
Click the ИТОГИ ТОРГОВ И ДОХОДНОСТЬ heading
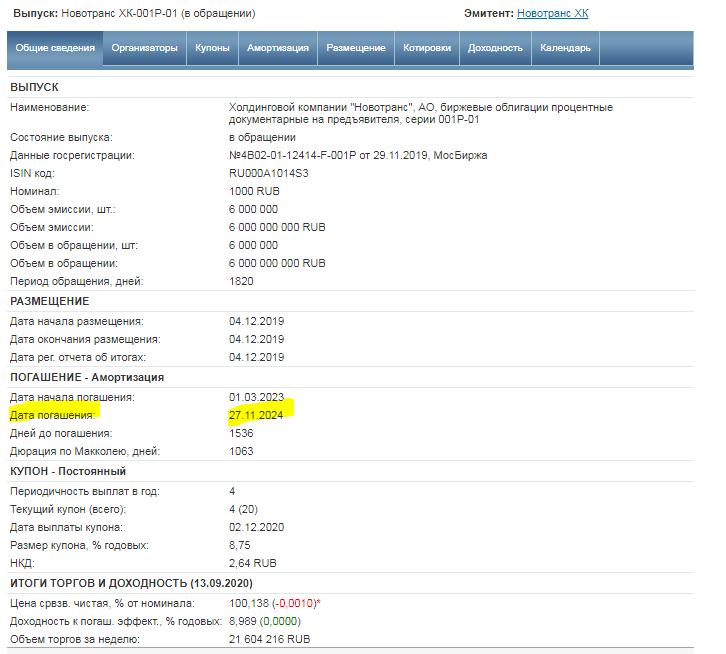click(x=131, y=583)
